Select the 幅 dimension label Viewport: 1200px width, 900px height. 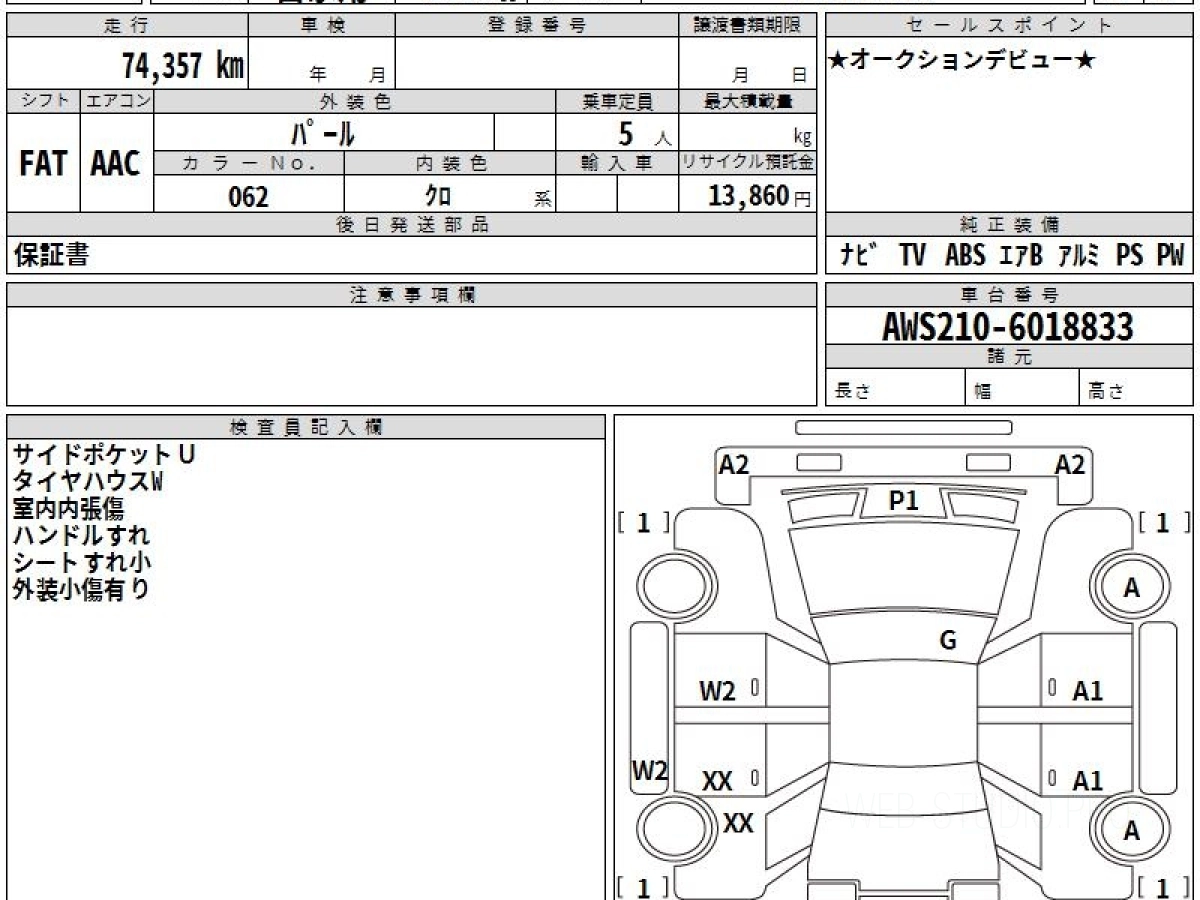[983, 392]
